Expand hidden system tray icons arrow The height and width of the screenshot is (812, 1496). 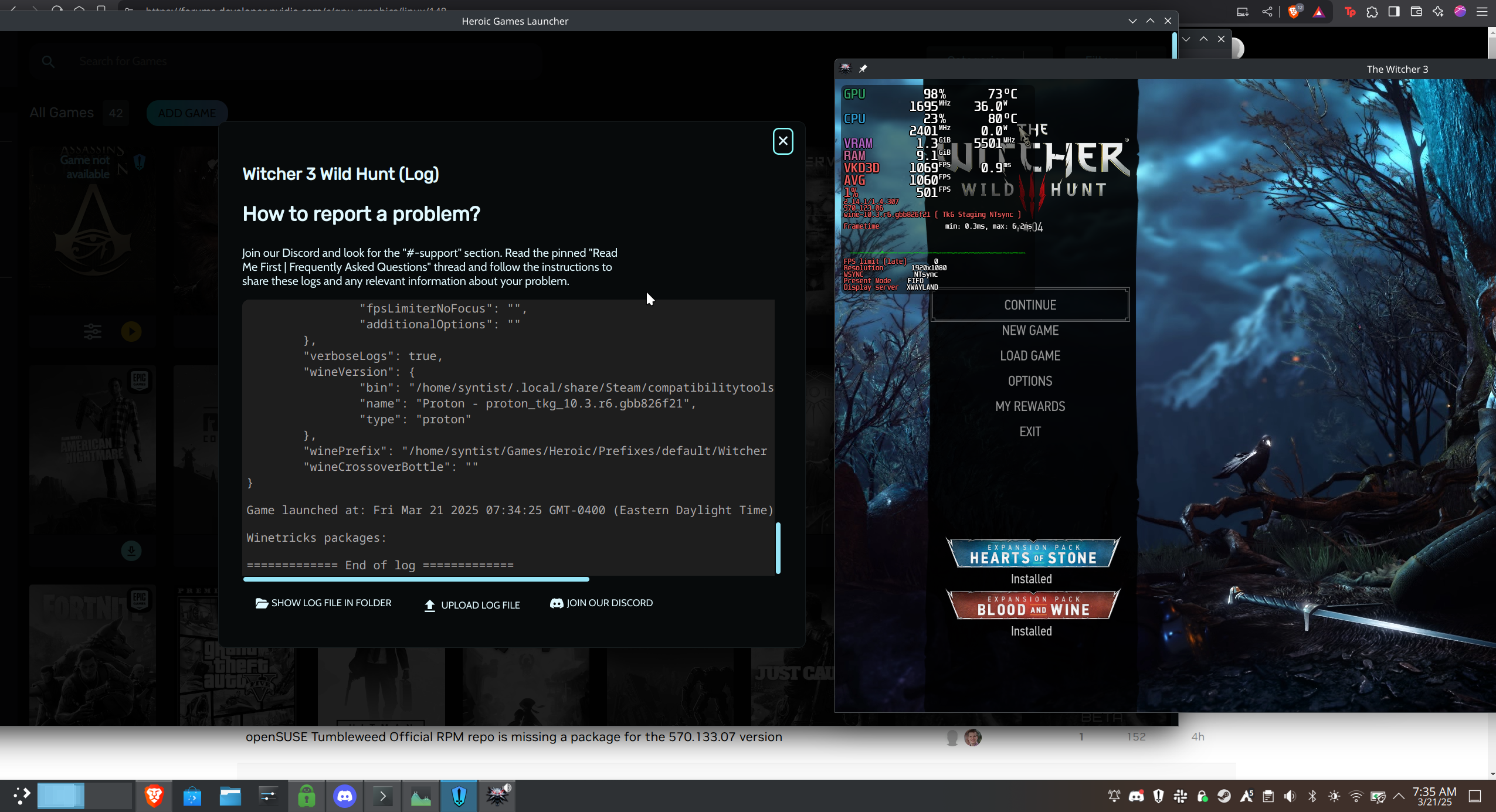pos(1399,796)
